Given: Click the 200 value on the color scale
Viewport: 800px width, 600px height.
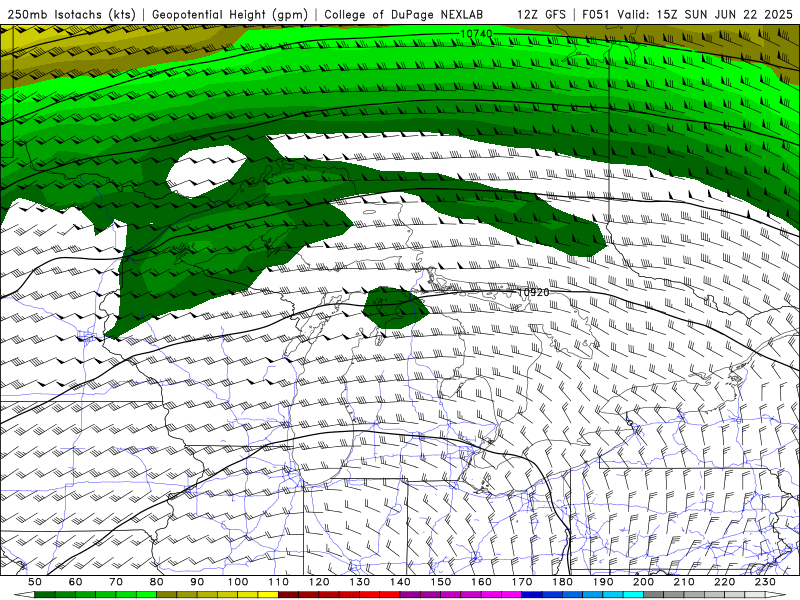Looking at the screenshot, I should pyautogui.click(x=643, y=582).
